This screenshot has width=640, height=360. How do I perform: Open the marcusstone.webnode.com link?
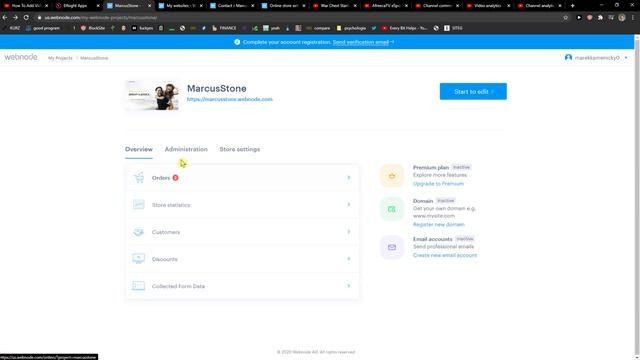click(x=229, y=99)
